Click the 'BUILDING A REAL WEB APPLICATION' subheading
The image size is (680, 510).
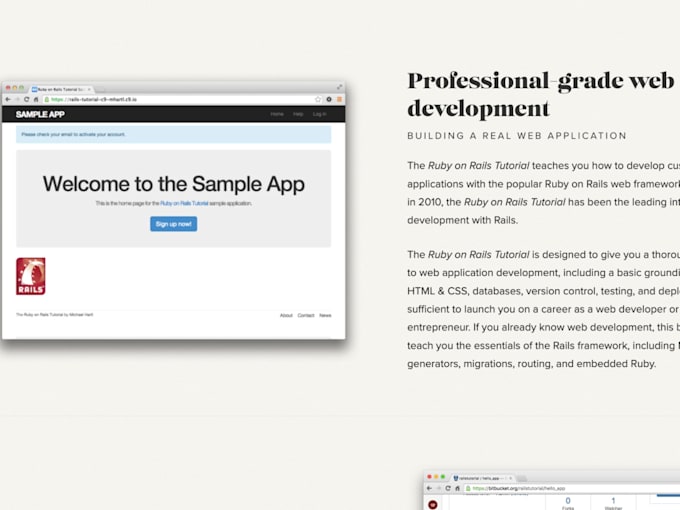517,136
